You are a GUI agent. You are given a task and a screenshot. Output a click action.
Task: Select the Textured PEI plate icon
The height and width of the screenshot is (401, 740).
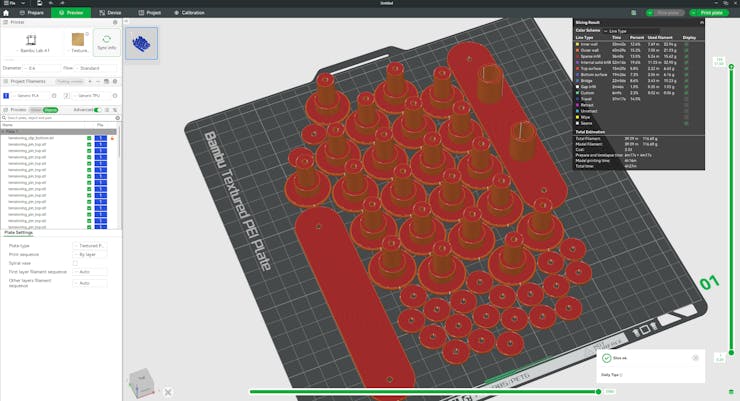pyautogui.click(x=77, y=41)
